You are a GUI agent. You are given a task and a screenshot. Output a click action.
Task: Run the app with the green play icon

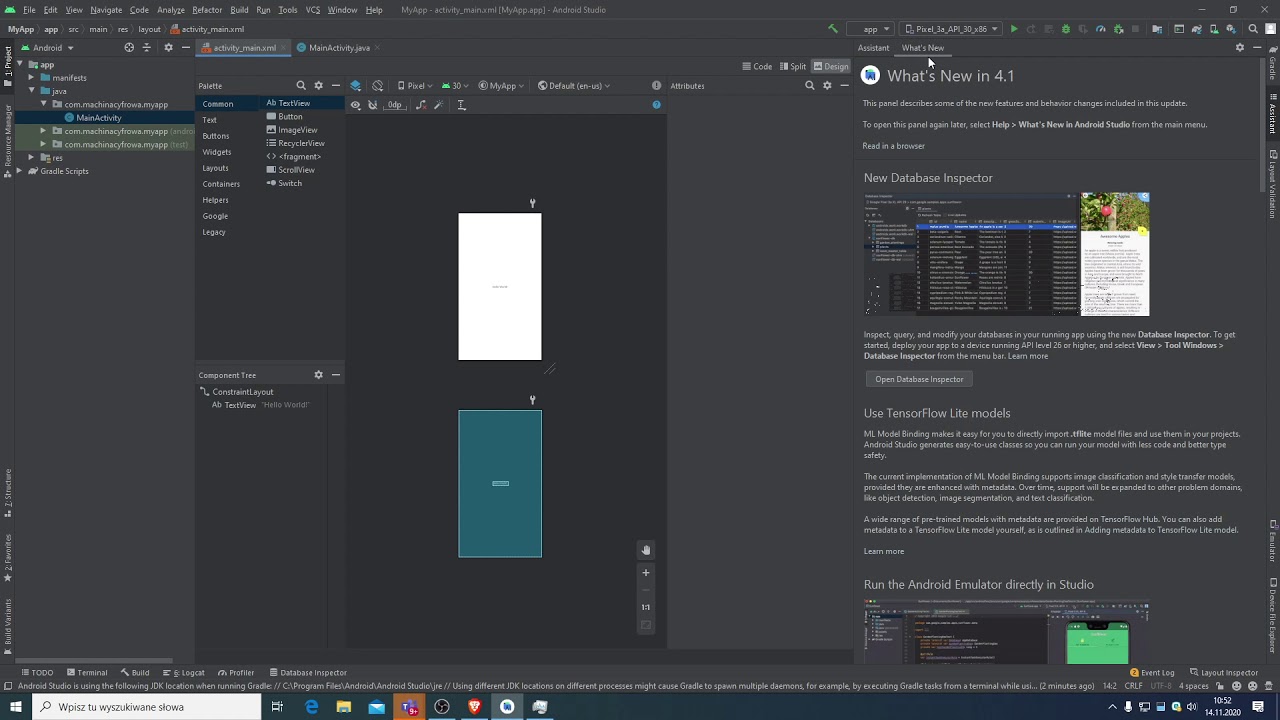tap(1014, 29)
